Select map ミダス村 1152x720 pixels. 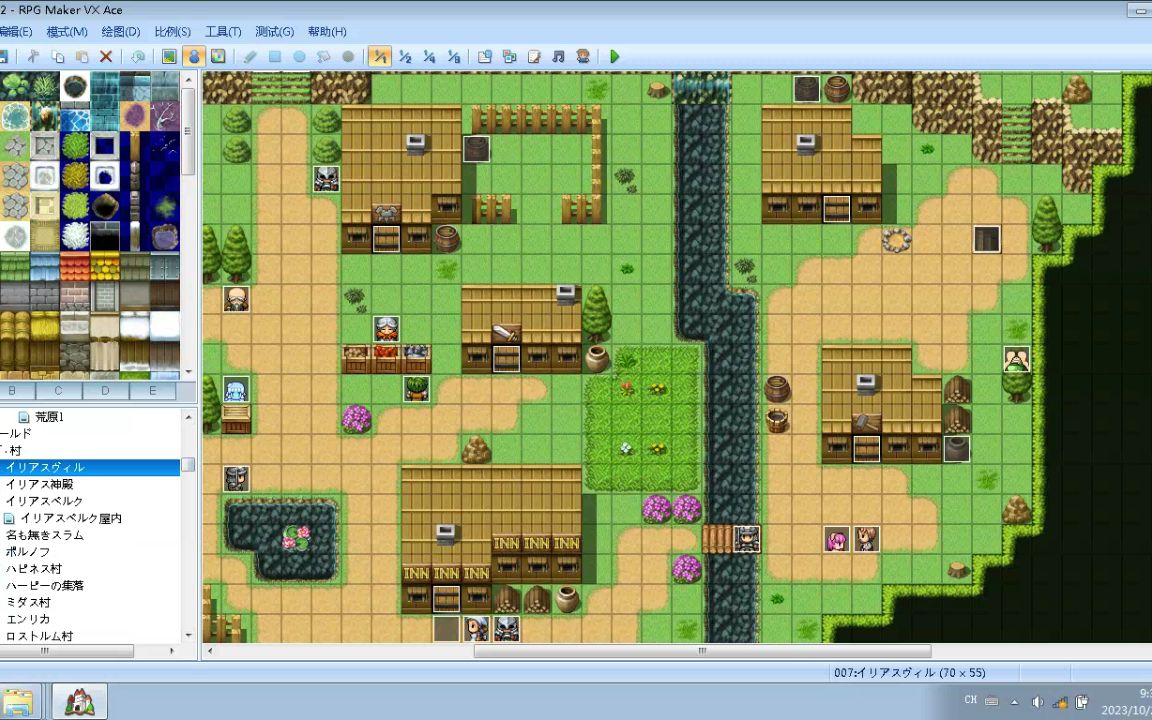(x=28, y=602)
